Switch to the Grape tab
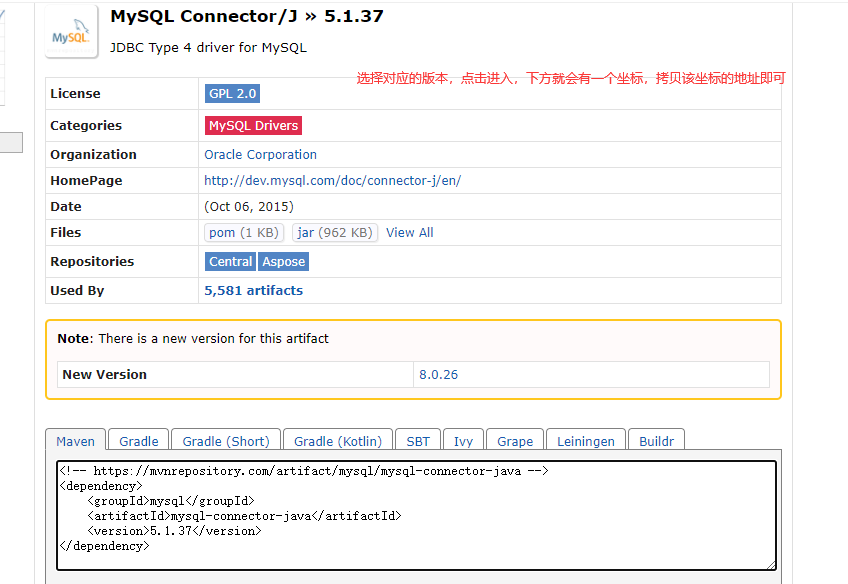 point(515,441)
